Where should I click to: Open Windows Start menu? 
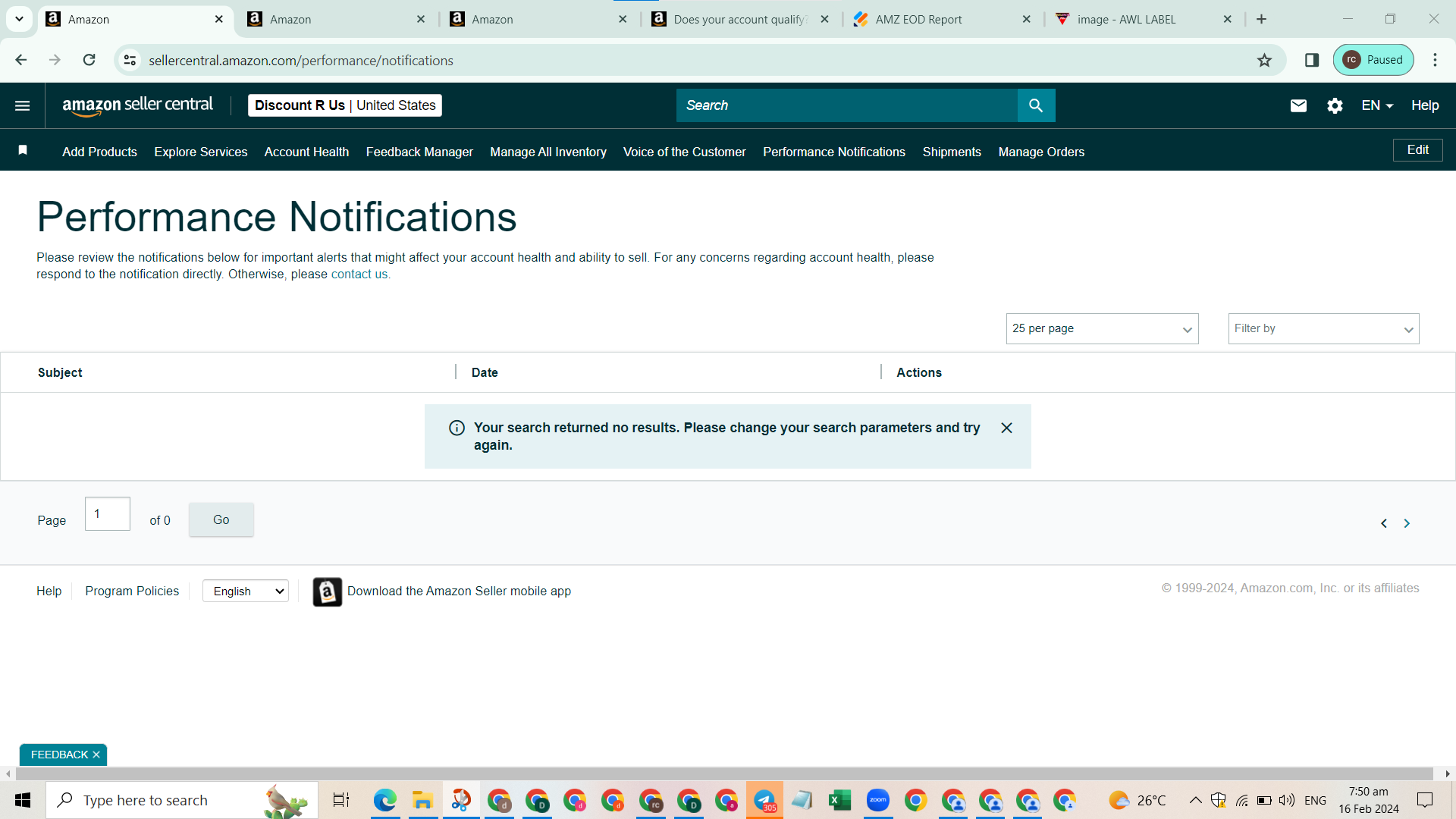pos(23,800)
